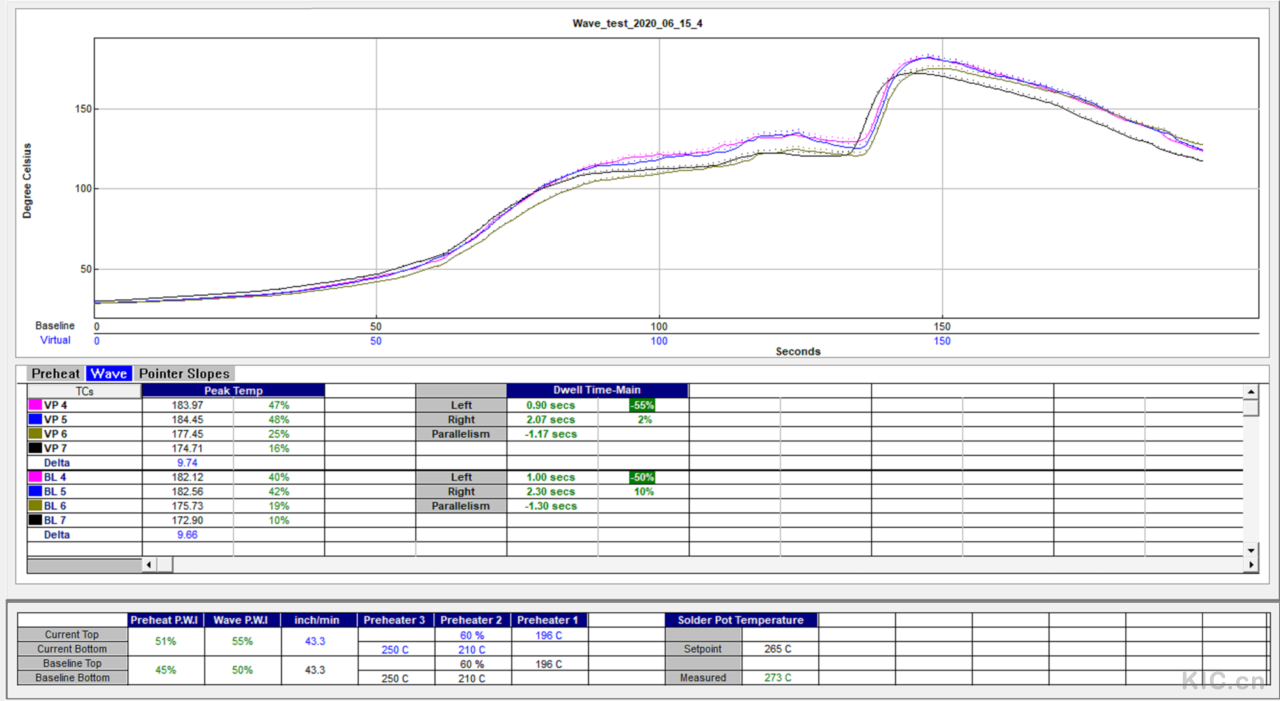The image size is (1280, 701).
Task: Click the Peak Temp column header
Action: click(233, 391)
